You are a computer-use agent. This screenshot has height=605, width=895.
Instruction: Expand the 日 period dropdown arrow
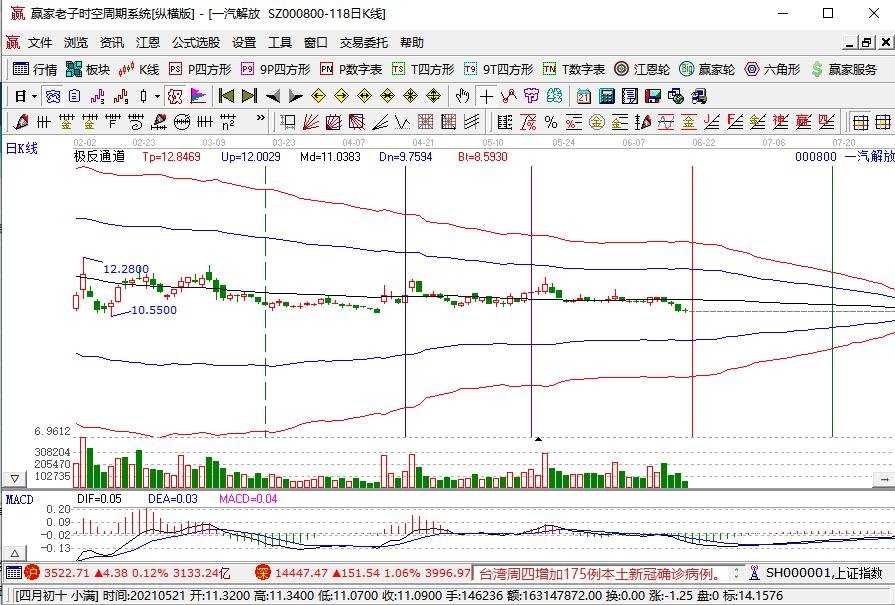34,96
